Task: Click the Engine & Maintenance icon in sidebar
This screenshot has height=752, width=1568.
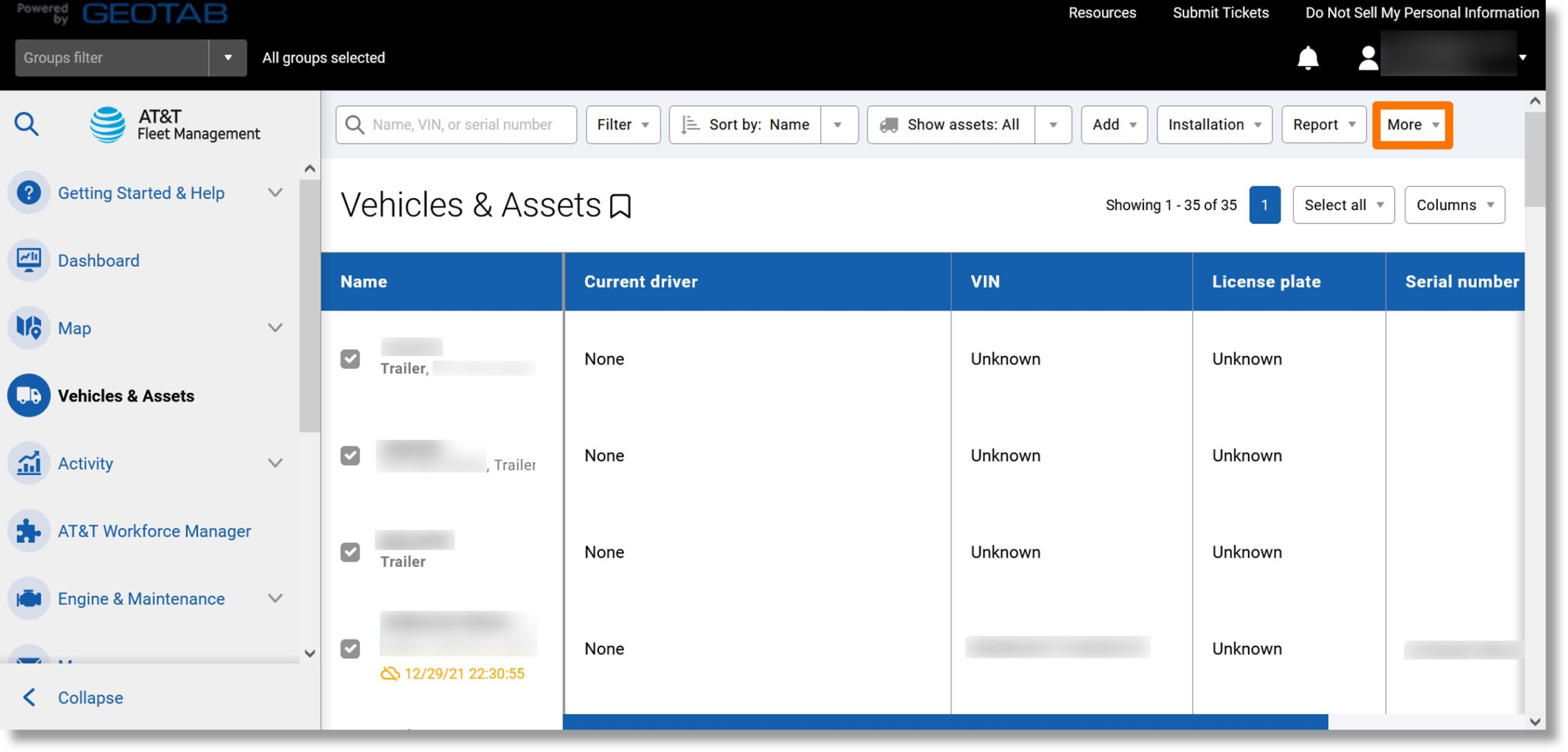Action: coord(28,598)
